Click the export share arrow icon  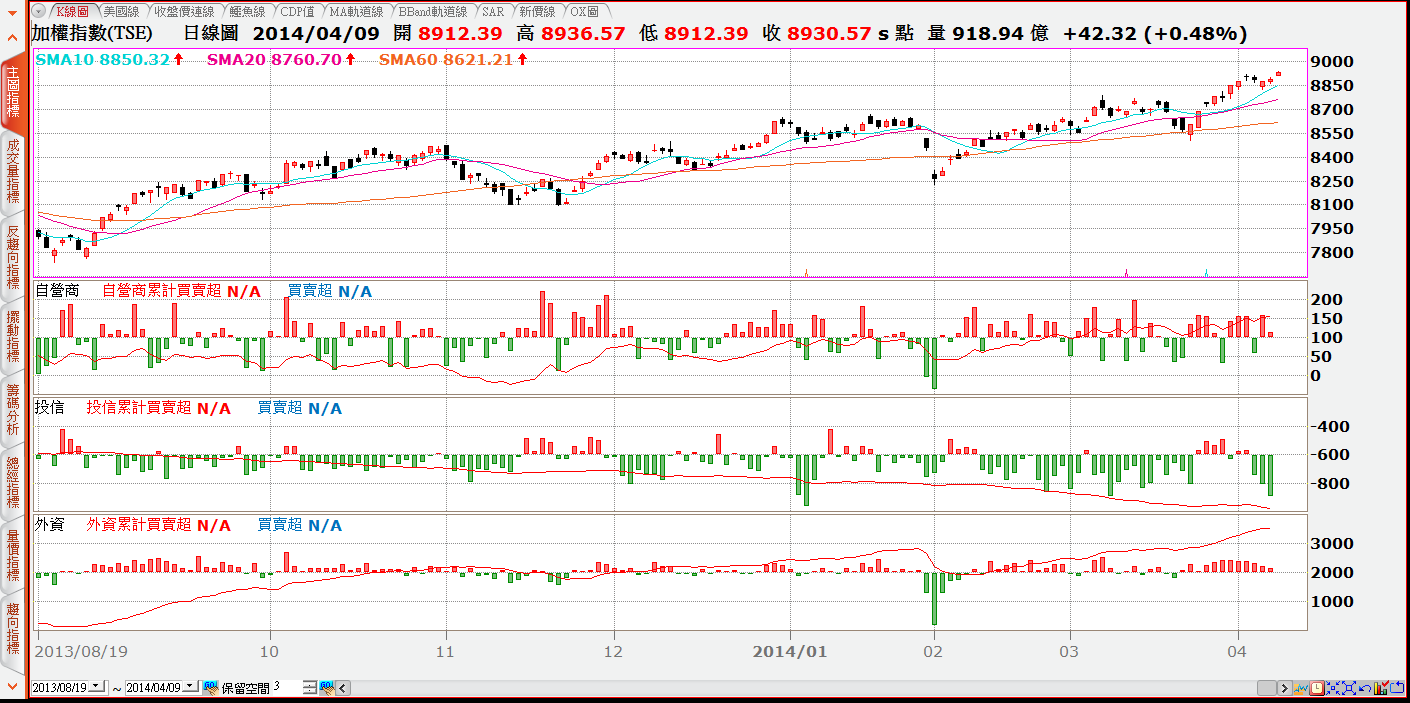1397,688
